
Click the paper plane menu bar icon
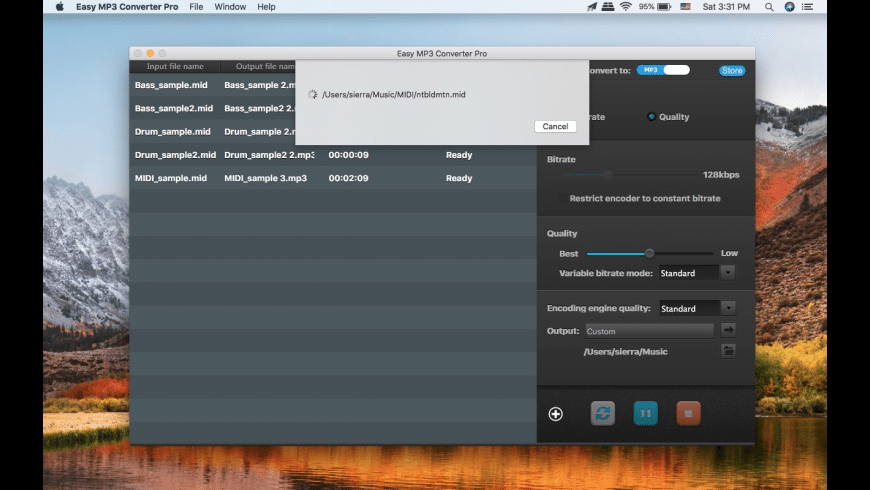(592, 7)
